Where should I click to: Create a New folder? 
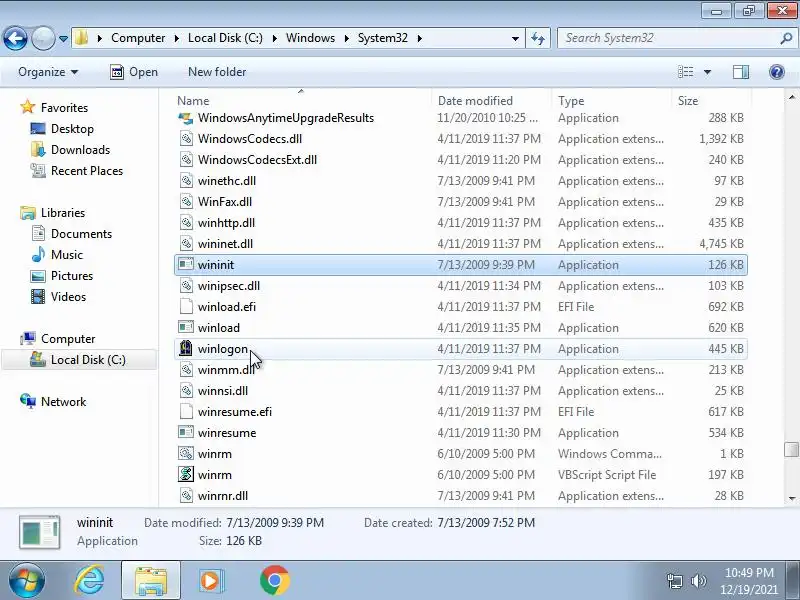217,72
